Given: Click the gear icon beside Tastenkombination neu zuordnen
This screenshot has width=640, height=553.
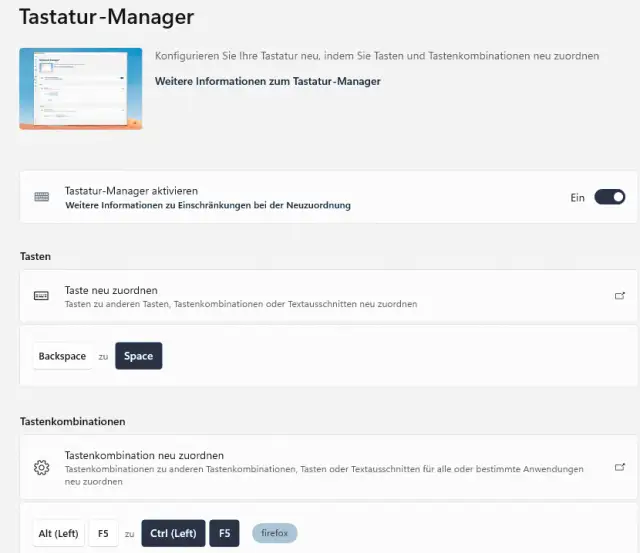Looking at the screenshot, I should point(41,467).
